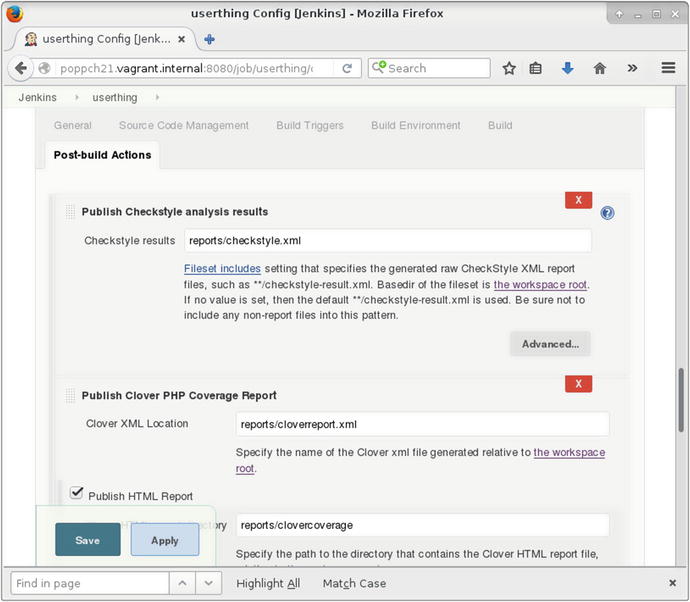Find previous match arrow in find bar

tap(182, 583)
